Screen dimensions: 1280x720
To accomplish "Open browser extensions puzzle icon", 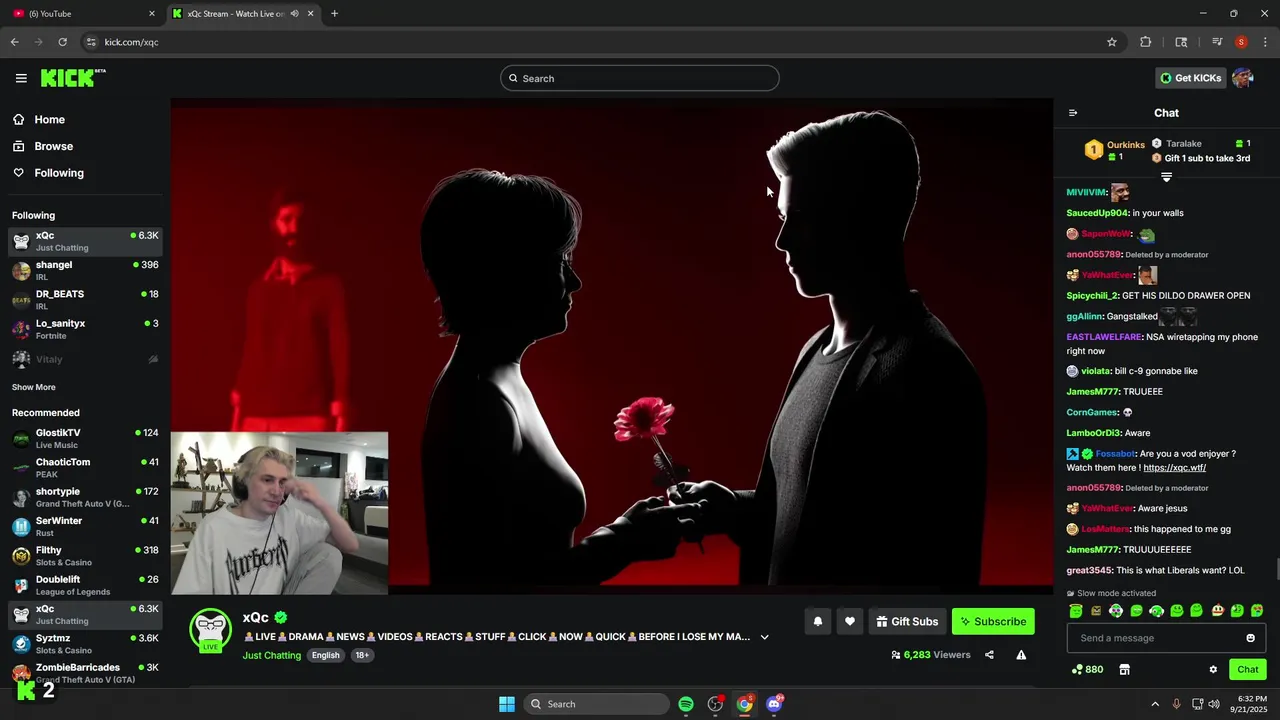I will pos(1145,42).
